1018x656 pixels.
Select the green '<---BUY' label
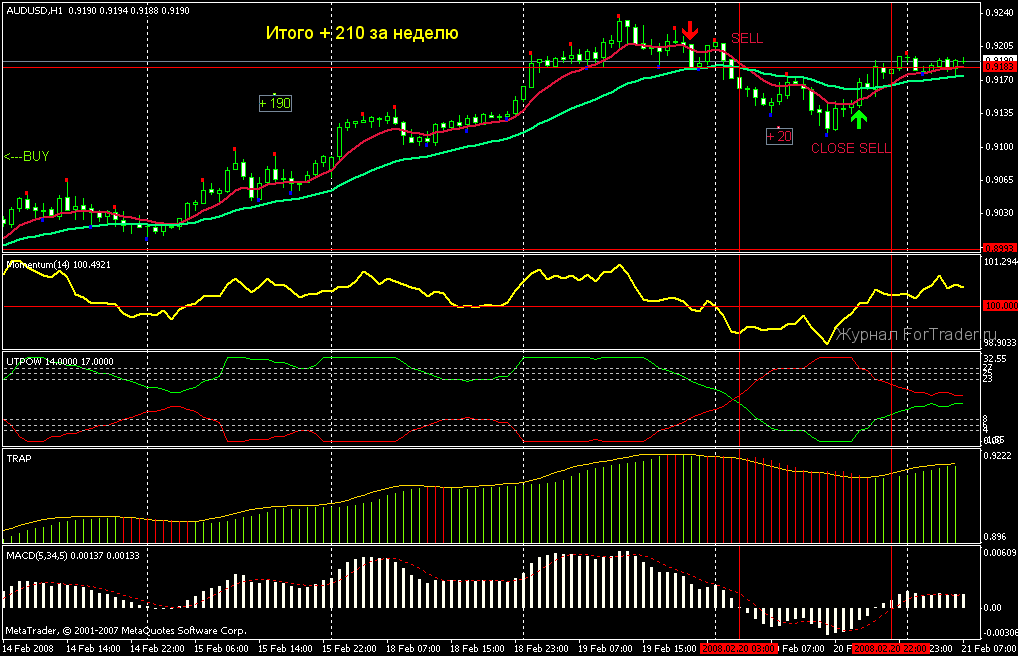[27, 157]
